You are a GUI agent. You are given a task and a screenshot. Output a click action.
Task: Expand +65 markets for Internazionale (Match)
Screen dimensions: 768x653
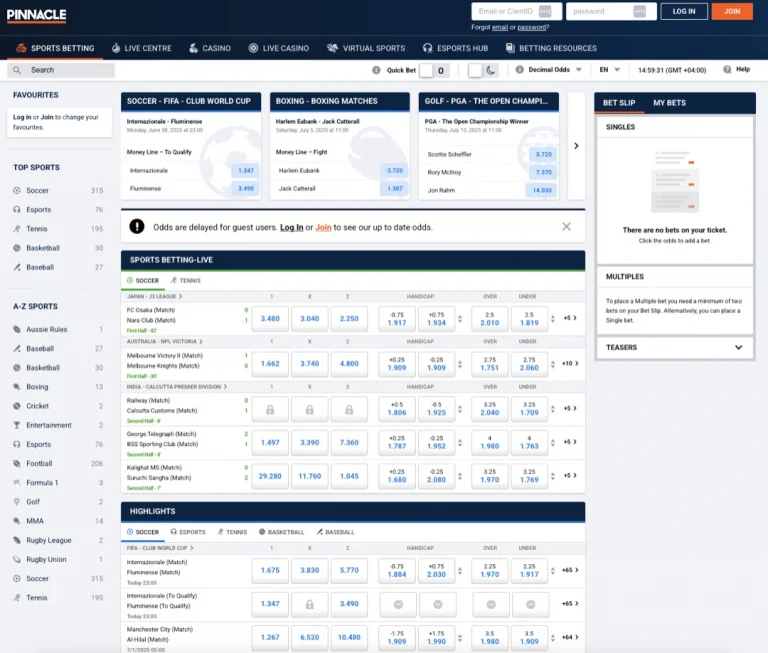570,570
